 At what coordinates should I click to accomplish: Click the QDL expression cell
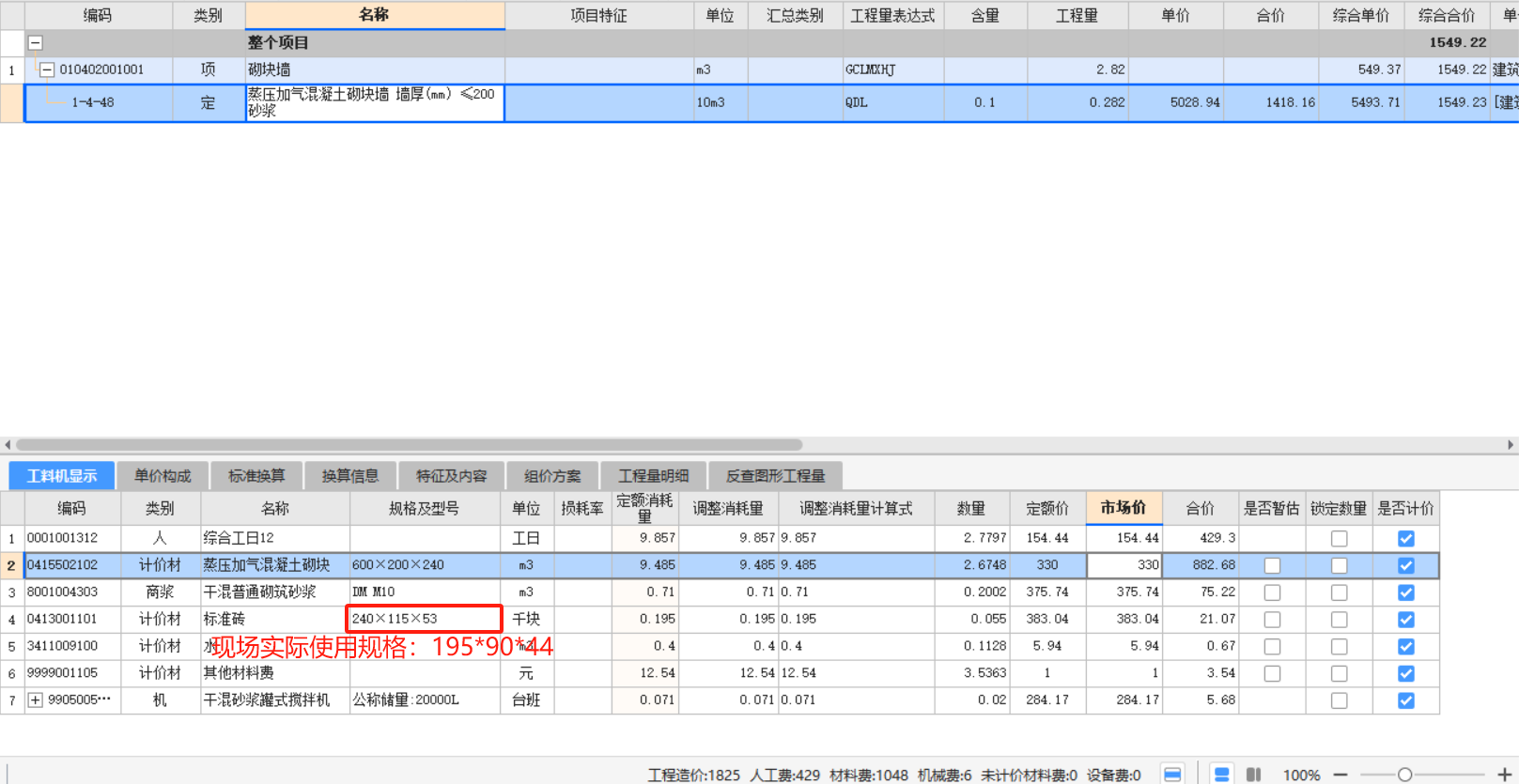click(x=893, y=102)
